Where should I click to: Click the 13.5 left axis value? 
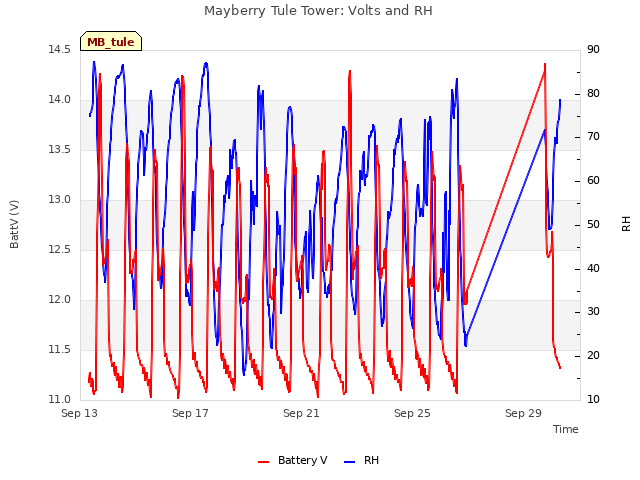(x=59, y=150)
